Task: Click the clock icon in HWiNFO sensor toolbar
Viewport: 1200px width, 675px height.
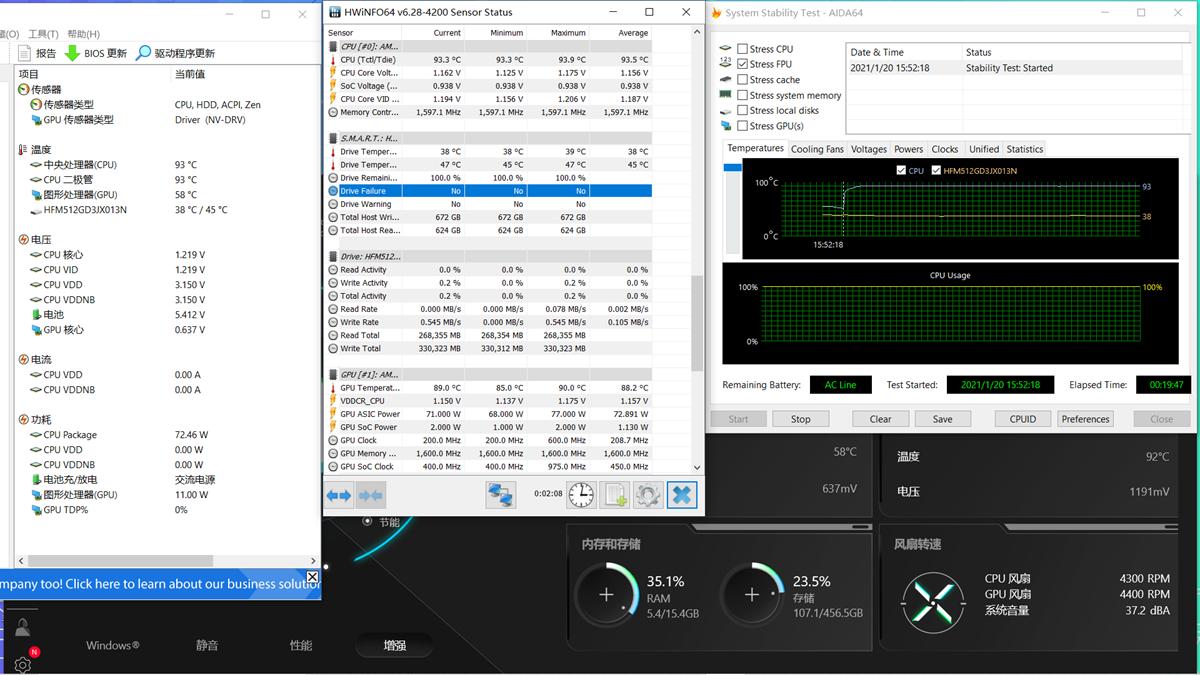Action: click(581, 494)
